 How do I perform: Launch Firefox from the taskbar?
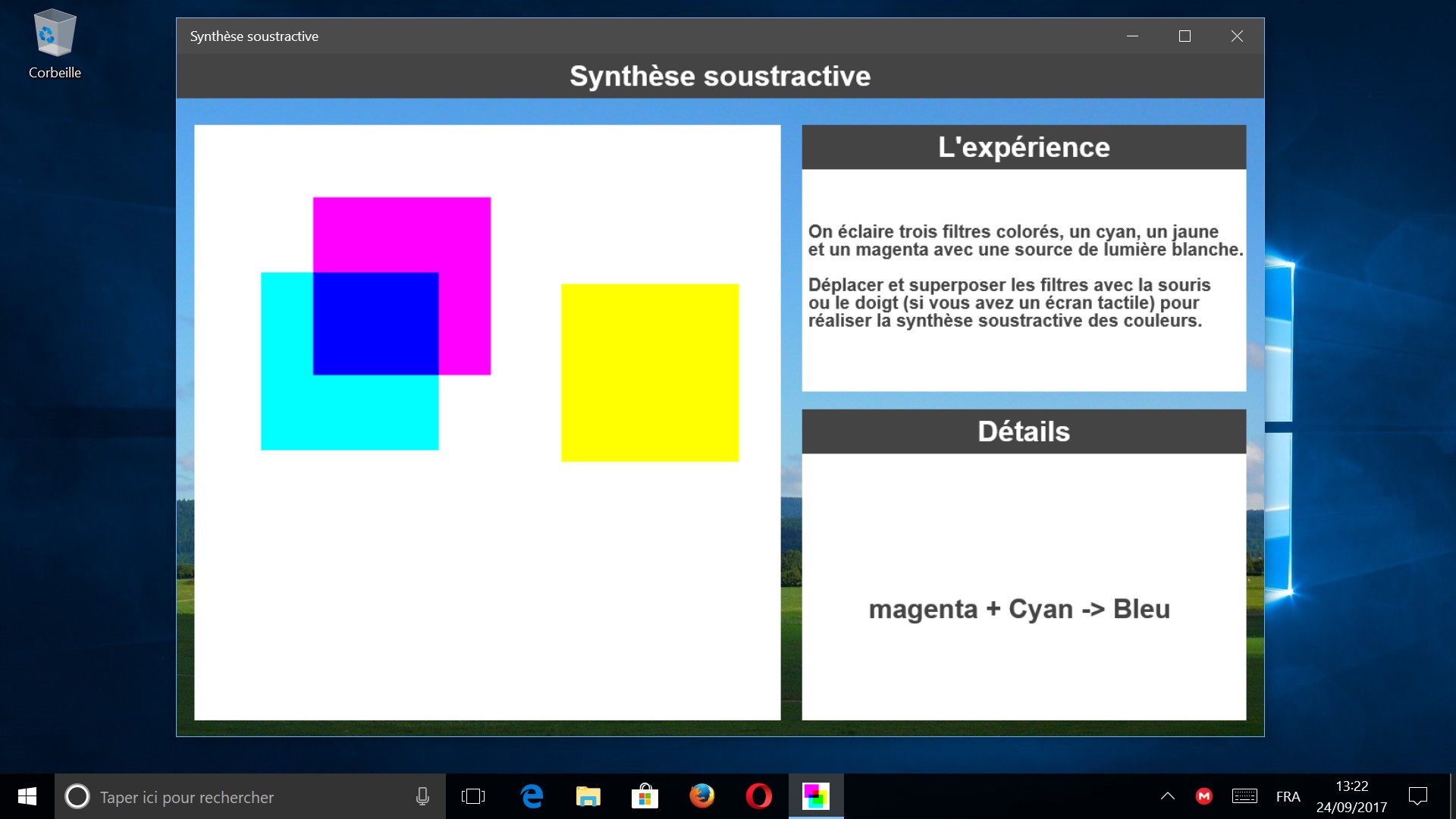click(701, 796)
